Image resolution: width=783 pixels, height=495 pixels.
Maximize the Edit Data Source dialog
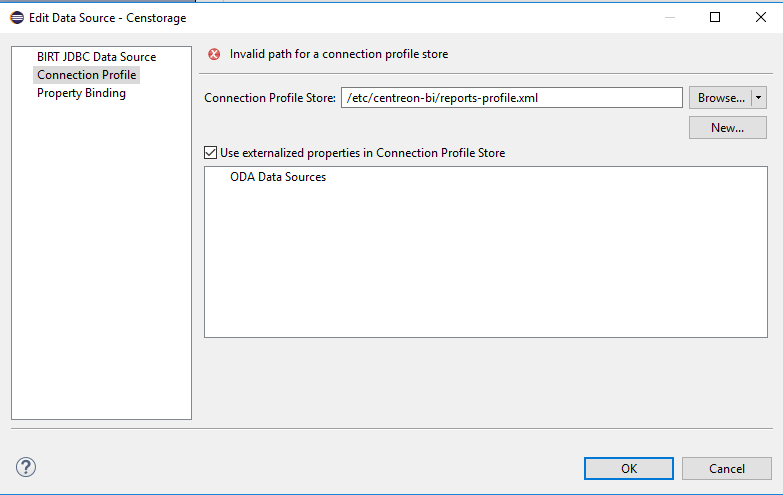[715, 17]
